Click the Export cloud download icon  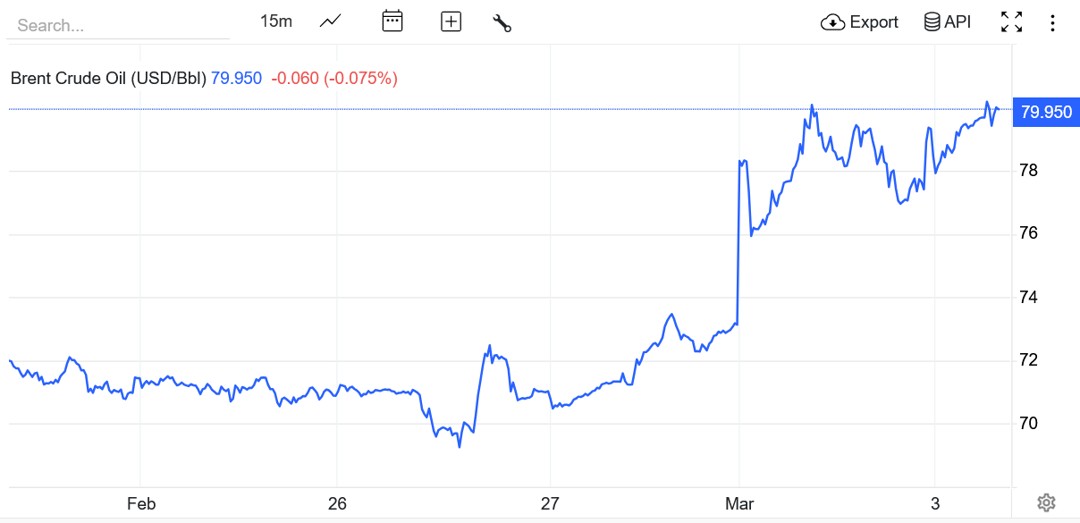point(832,22)
